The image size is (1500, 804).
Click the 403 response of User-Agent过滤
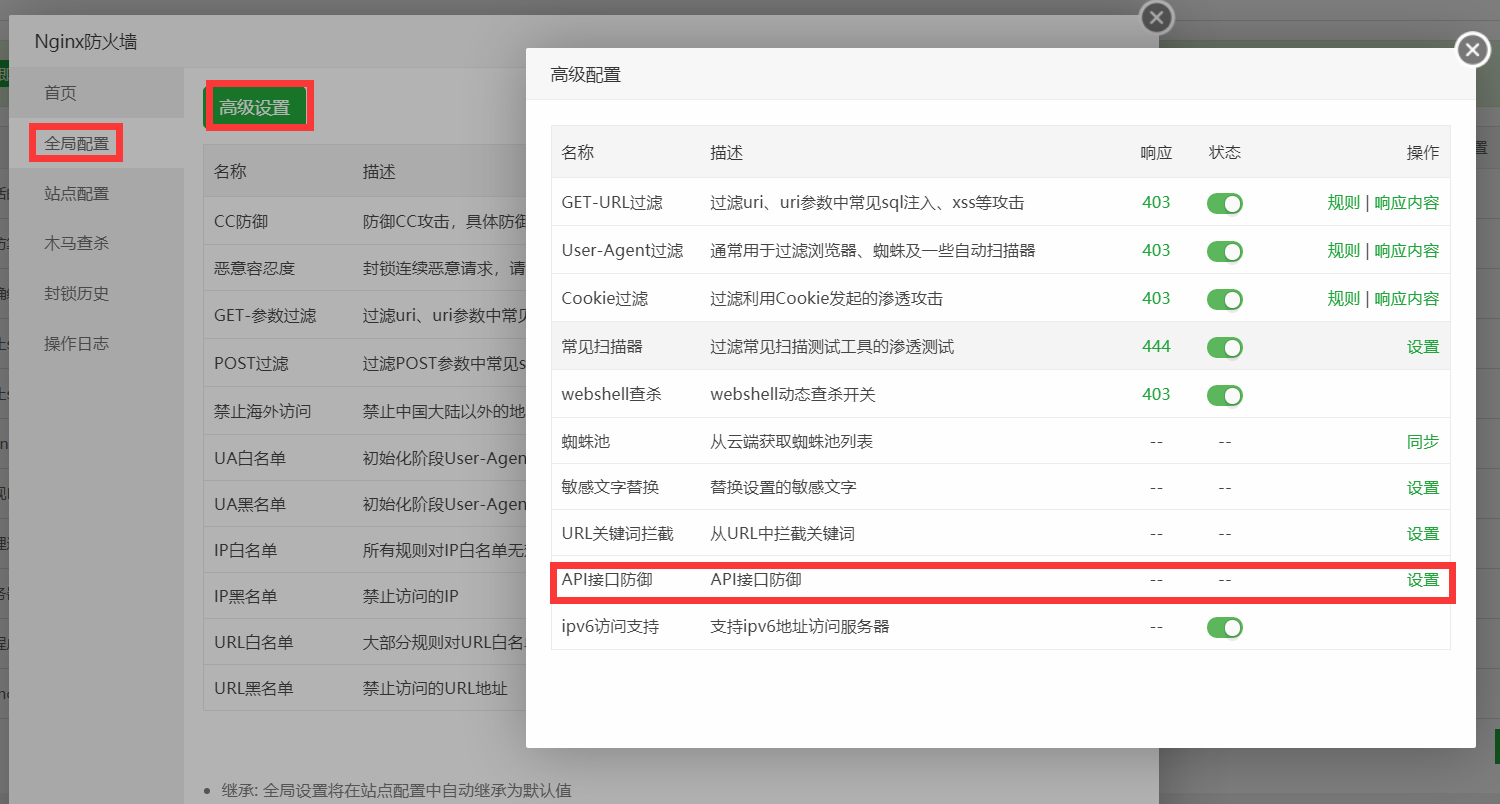(x=1156, y=250)
